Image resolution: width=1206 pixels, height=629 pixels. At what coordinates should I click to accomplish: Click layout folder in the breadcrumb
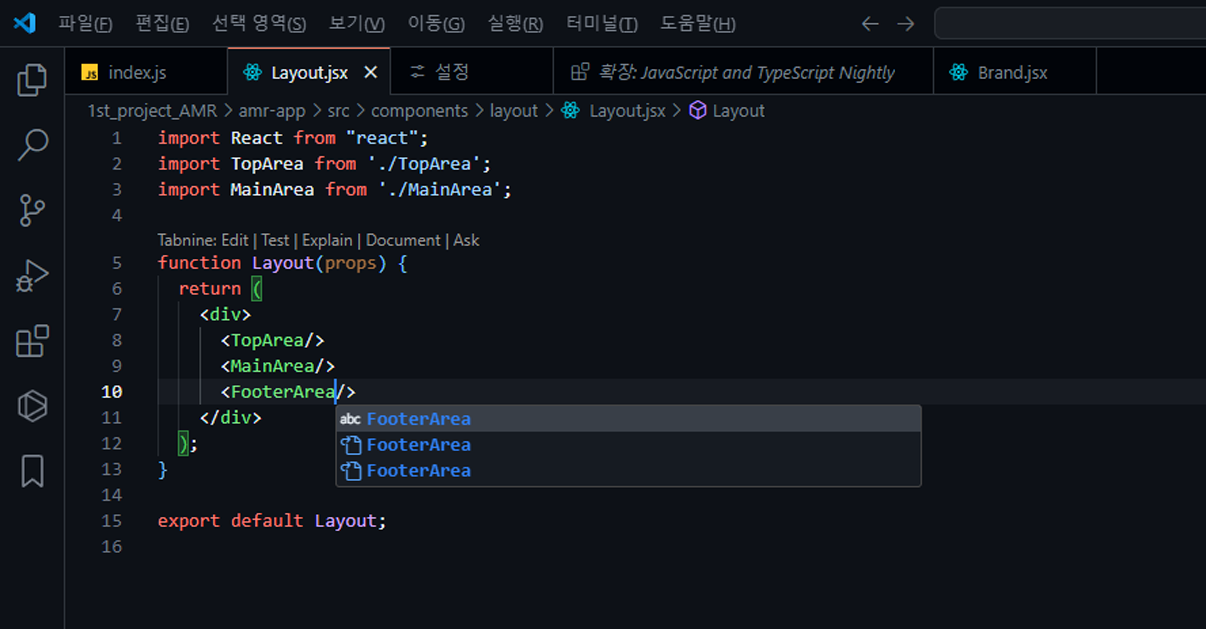point(514,111)
